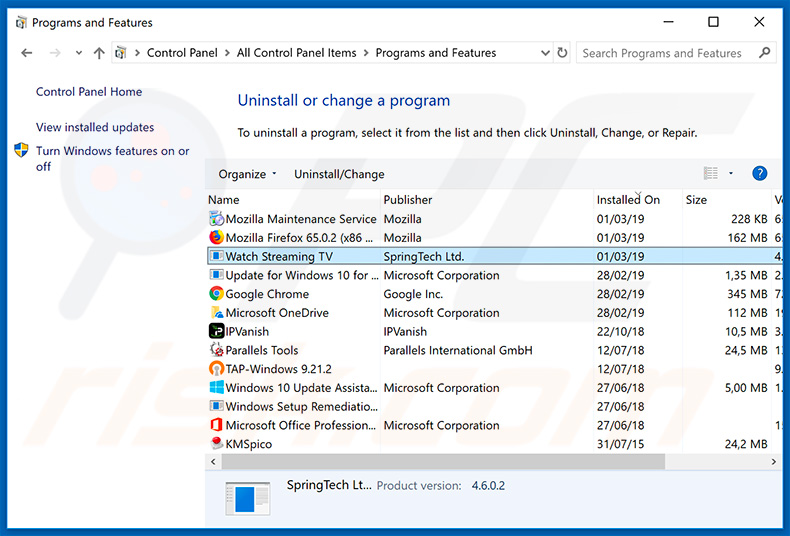Screen dimensions: 790x536
Task: Click the Mozilla Maintenance Service icon
Action: [x=217, y=219]
